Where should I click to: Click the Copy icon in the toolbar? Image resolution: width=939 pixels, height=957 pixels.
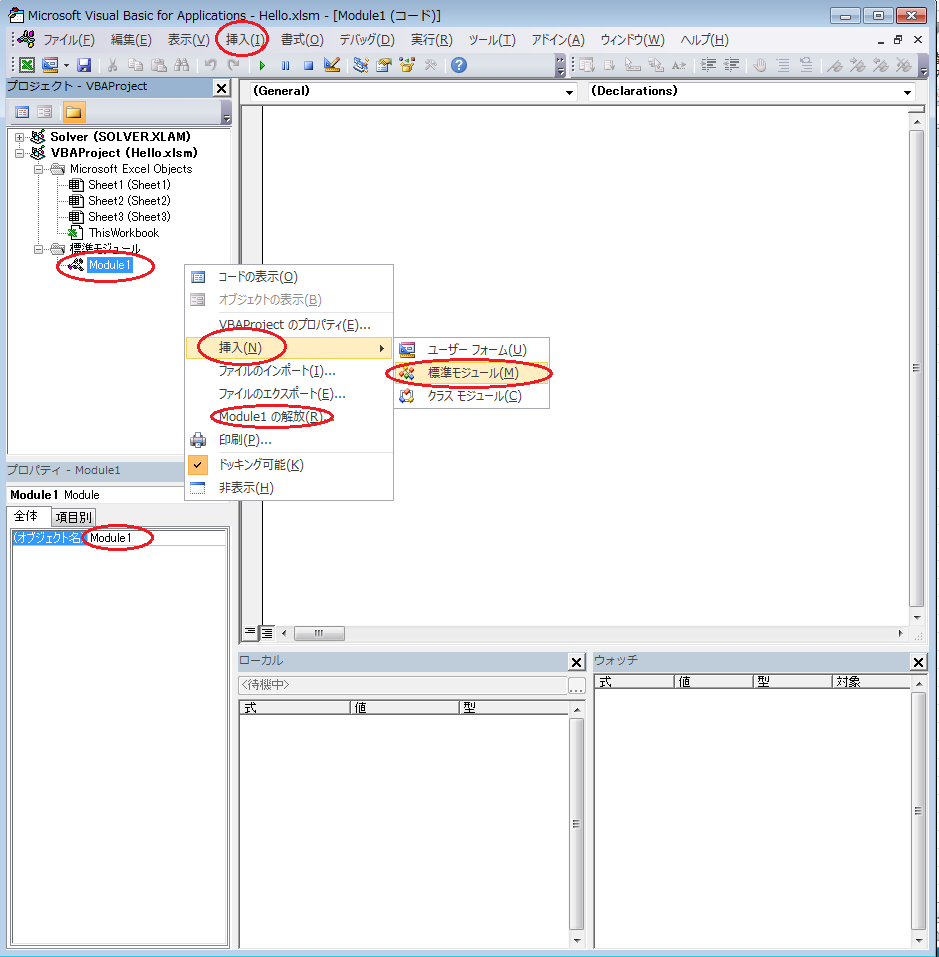(x=135, y=65)
